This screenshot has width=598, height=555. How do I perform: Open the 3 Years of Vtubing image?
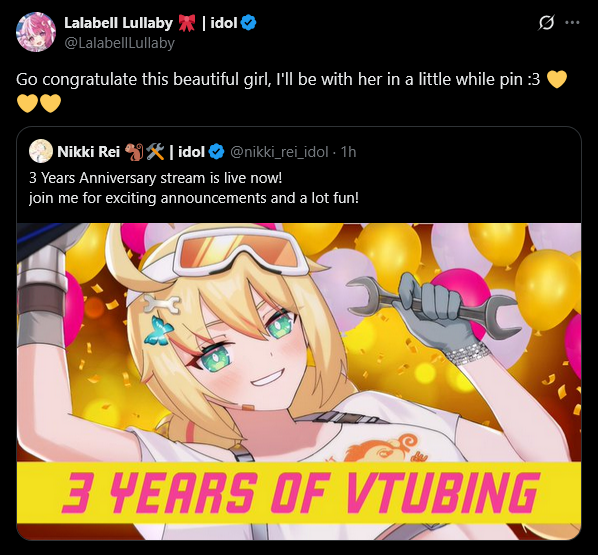(x=299, y=381)
